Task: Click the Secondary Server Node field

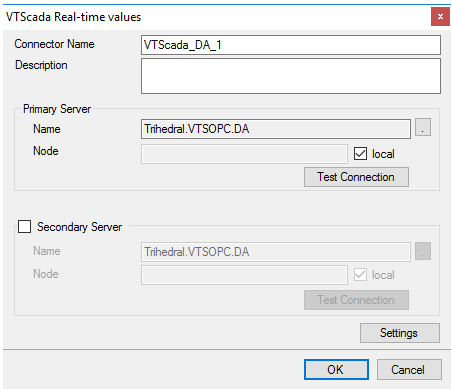Action: click(x=244, y=275)
